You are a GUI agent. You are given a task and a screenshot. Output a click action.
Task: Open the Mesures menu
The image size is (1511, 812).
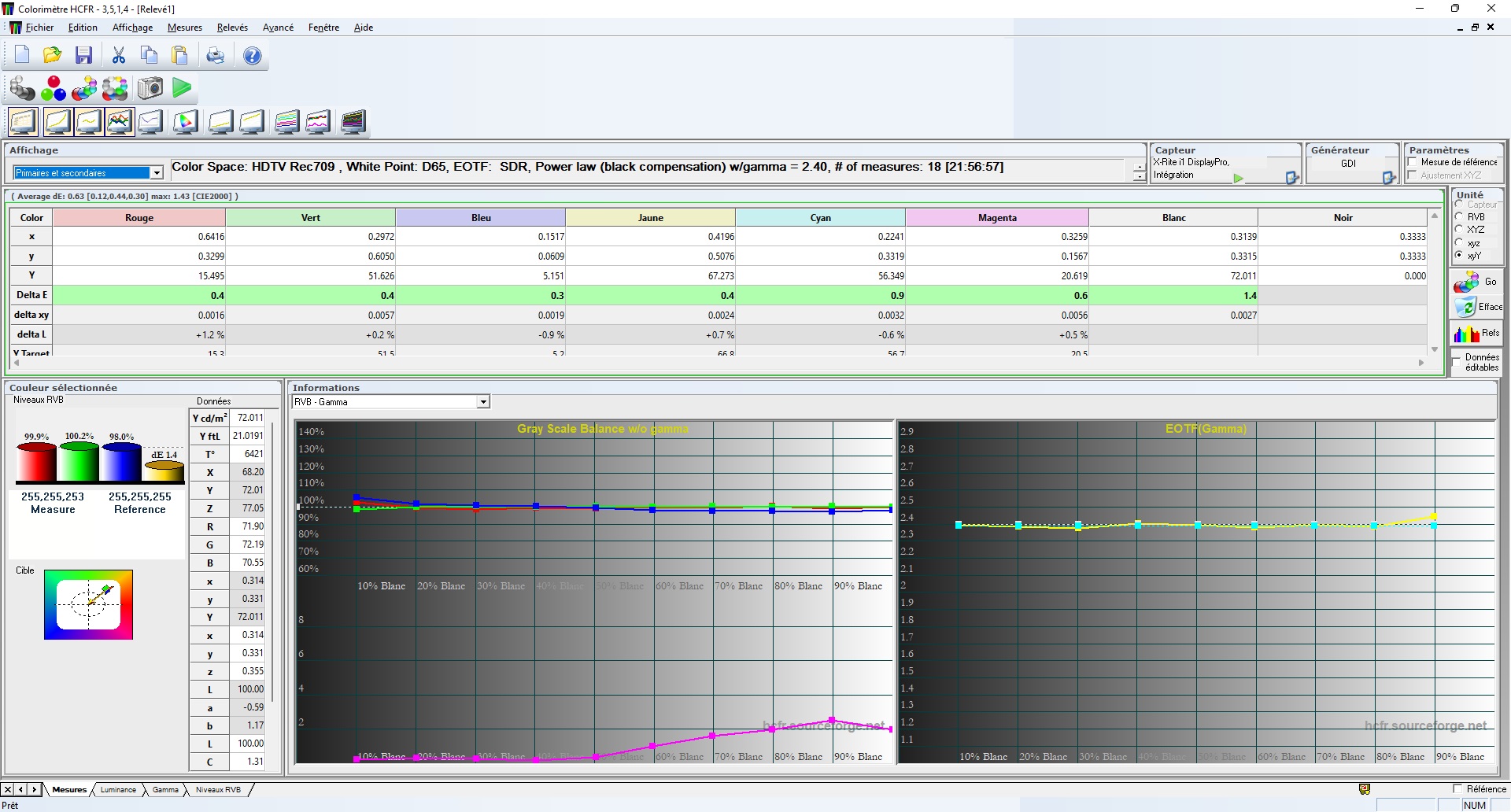pyautogui.click(x=185, y=28)
